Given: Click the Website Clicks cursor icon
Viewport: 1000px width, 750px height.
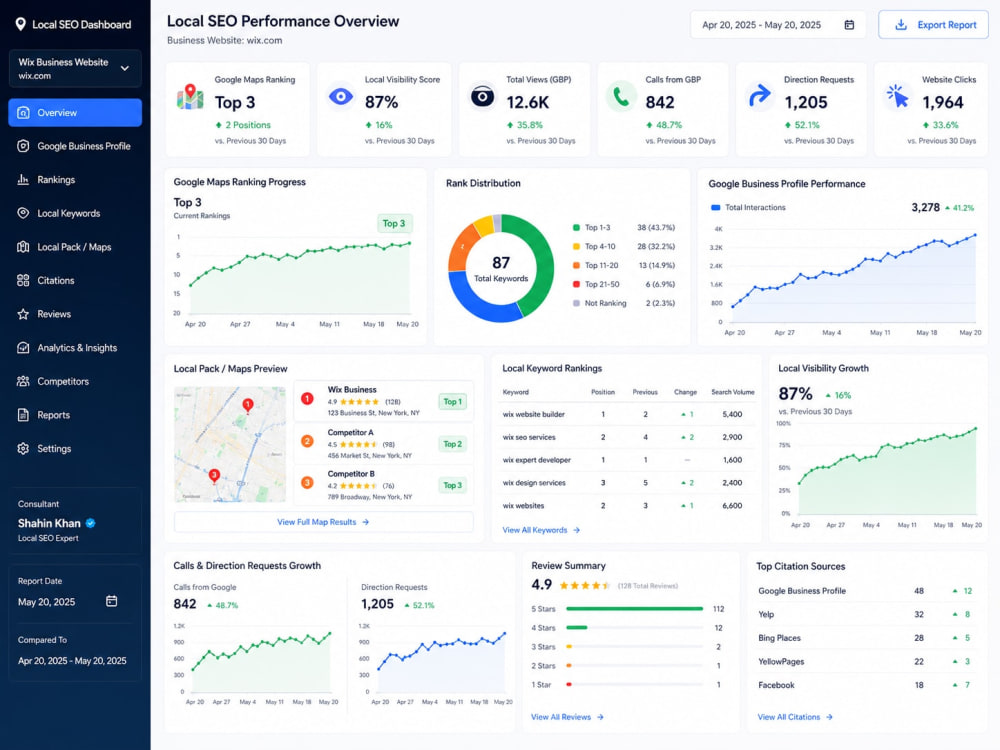Looking at the screenshot, I should point(898,97).
